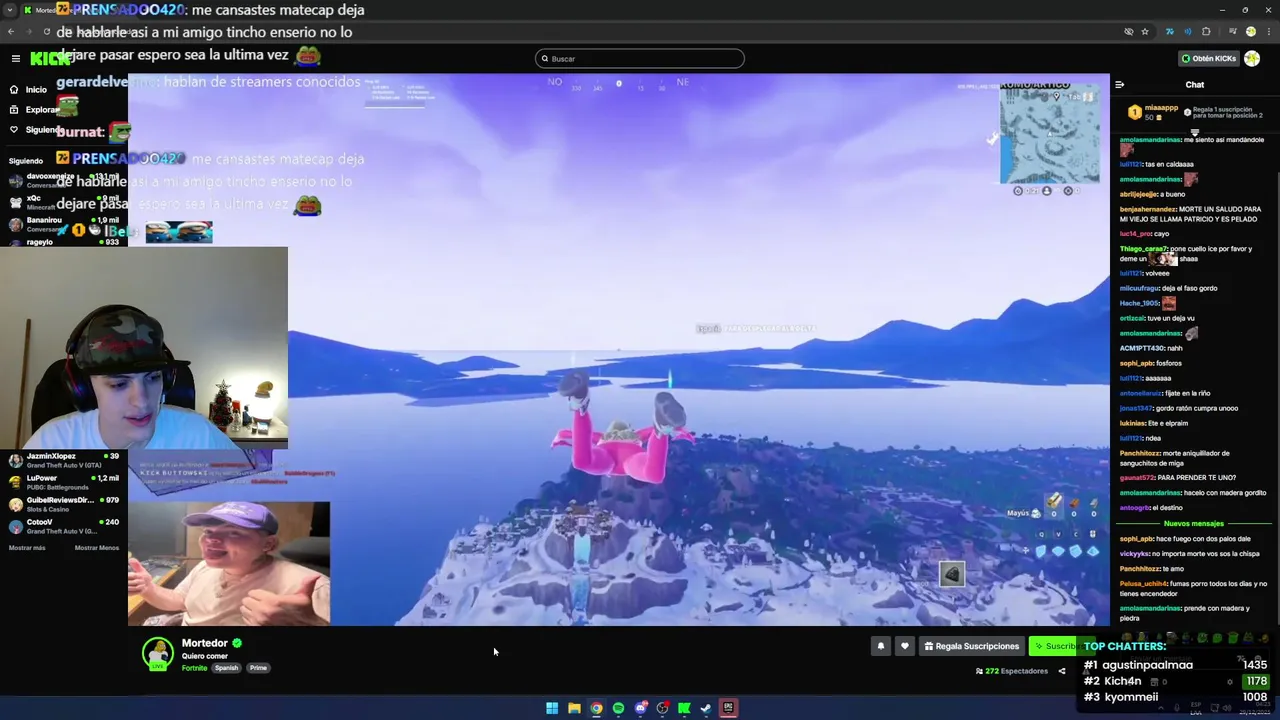Click the Kick logo
Image resolution: width=1280 pixels, height=720 pixels.
click(50, 59)
